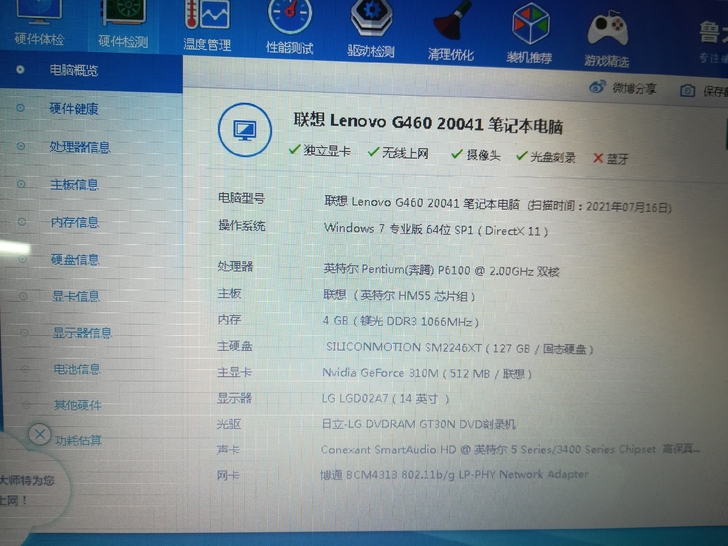Click the computer monitor icon beside the title
The width and height of the screenshot is (728, 546).
pos(245,130)
